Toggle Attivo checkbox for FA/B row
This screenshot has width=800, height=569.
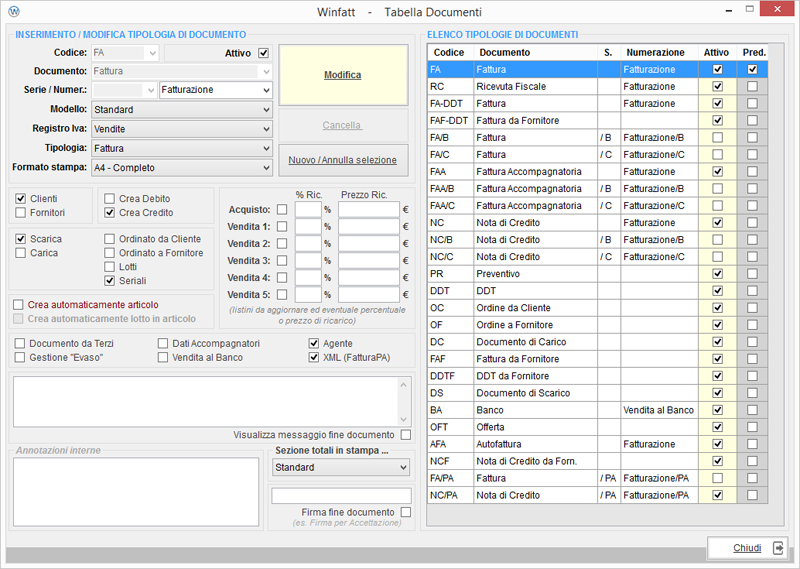click(717, 137)
